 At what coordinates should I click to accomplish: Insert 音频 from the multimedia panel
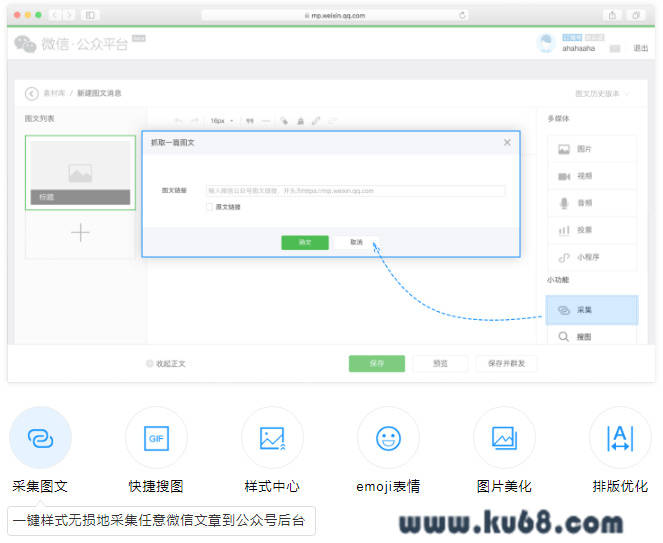pyautogui.click(x=592, y=203)
